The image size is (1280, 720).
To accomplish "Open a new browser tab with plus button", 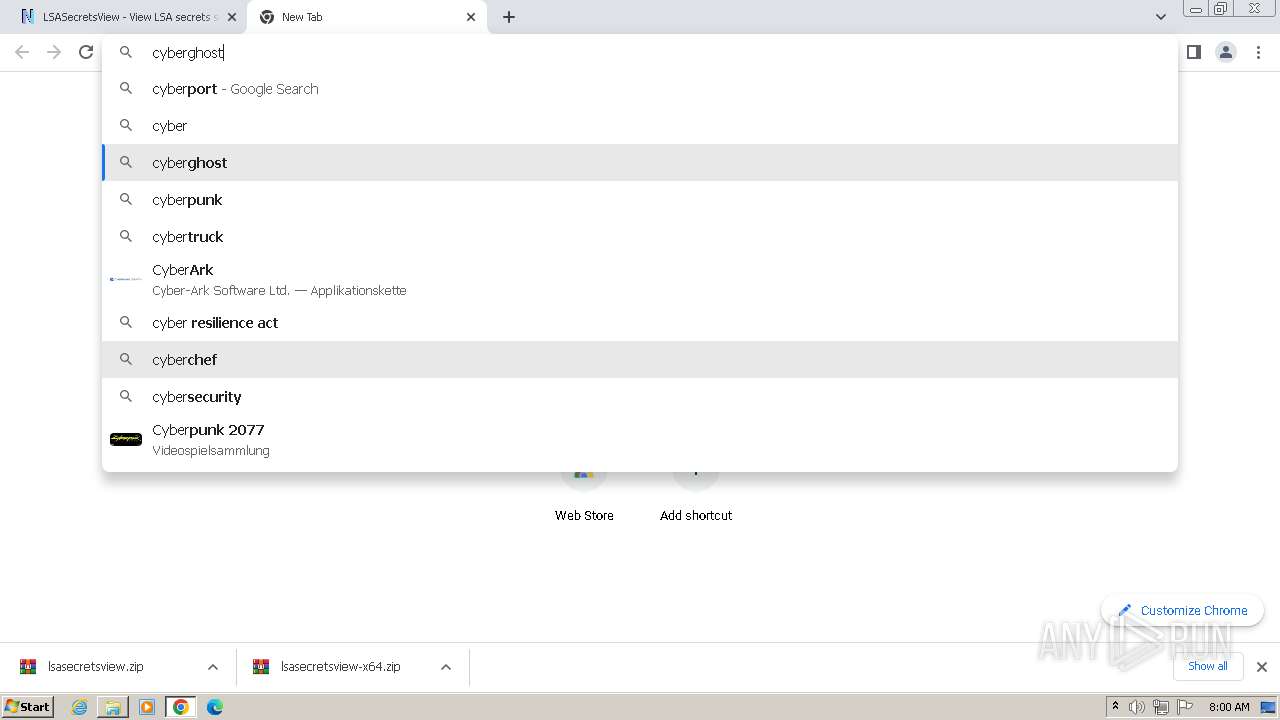I will pyautogui.click(x=509, y=17).
